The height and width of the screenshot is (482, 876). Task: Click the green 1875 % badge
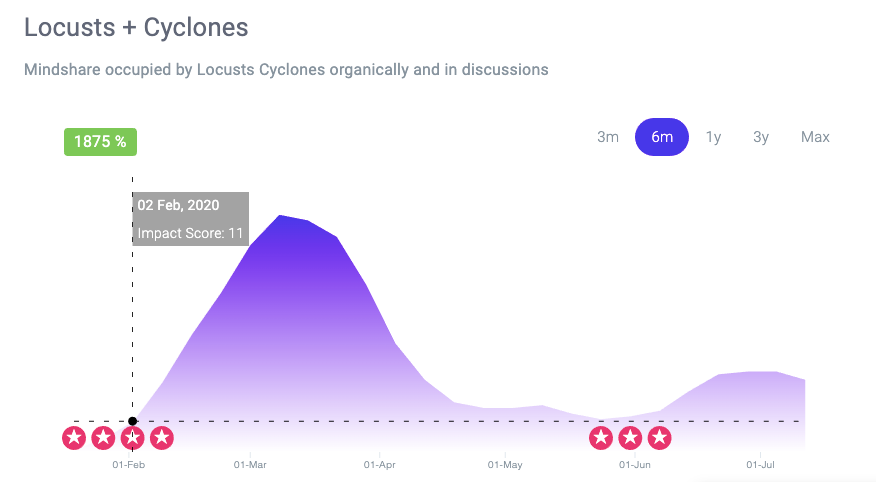pyautogui.click(x=101, y=142)
